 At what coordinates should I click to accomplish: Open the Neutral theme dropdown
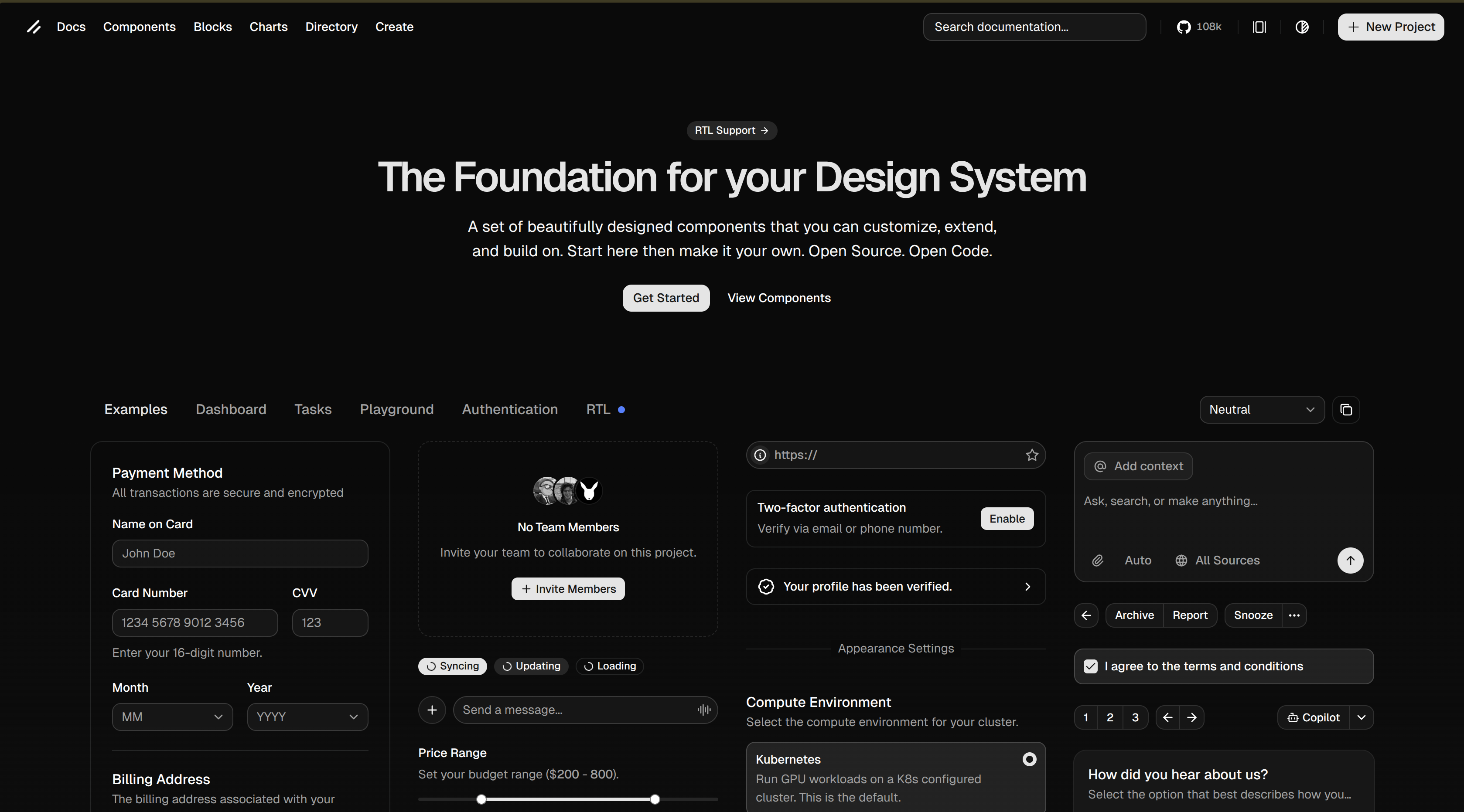(x=1261, y=409)
